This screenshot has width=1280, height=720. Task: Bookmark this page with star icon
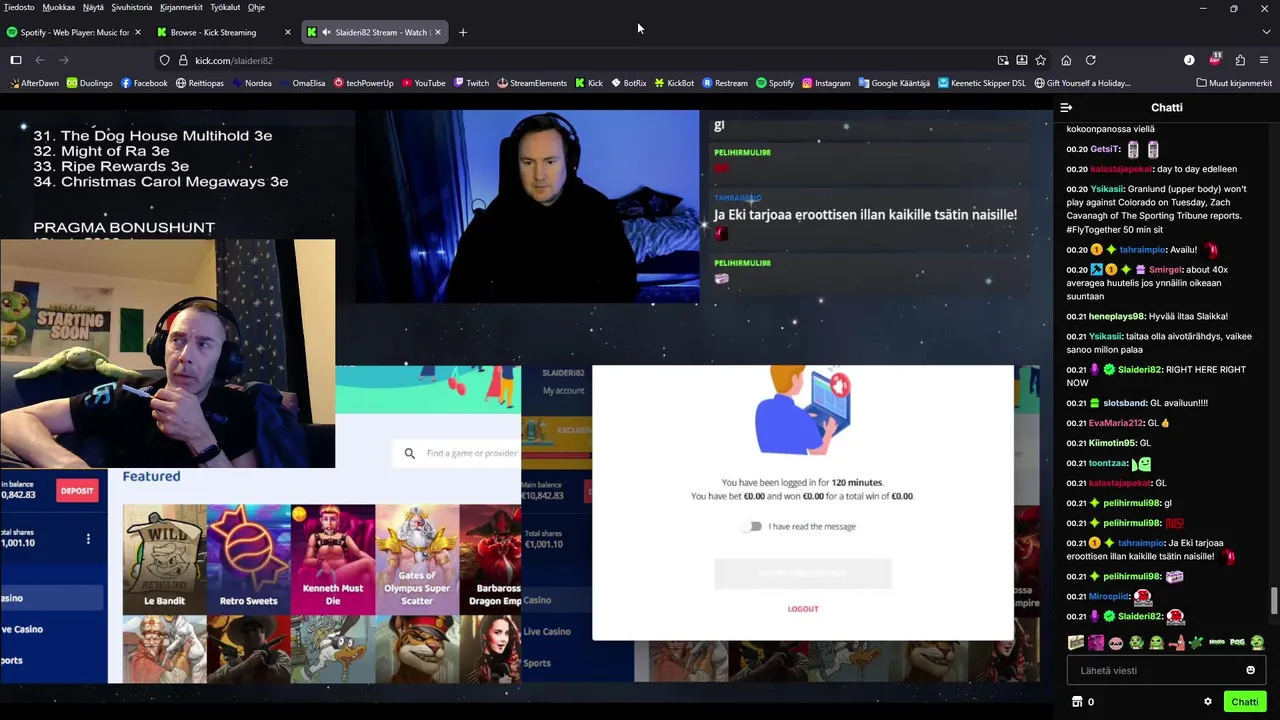[x=1040, y=60]
